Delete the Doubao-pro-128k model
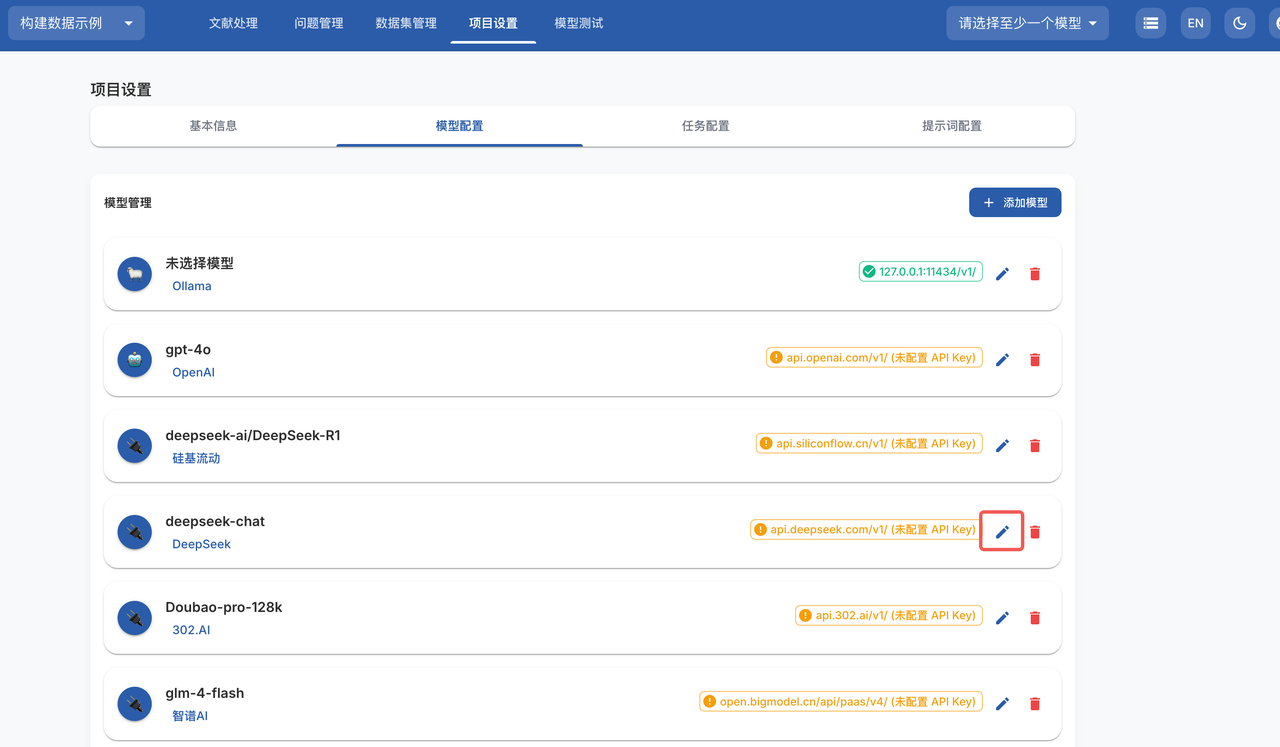The width and height of the screenshot is (1280, 747). (1035, 617)
